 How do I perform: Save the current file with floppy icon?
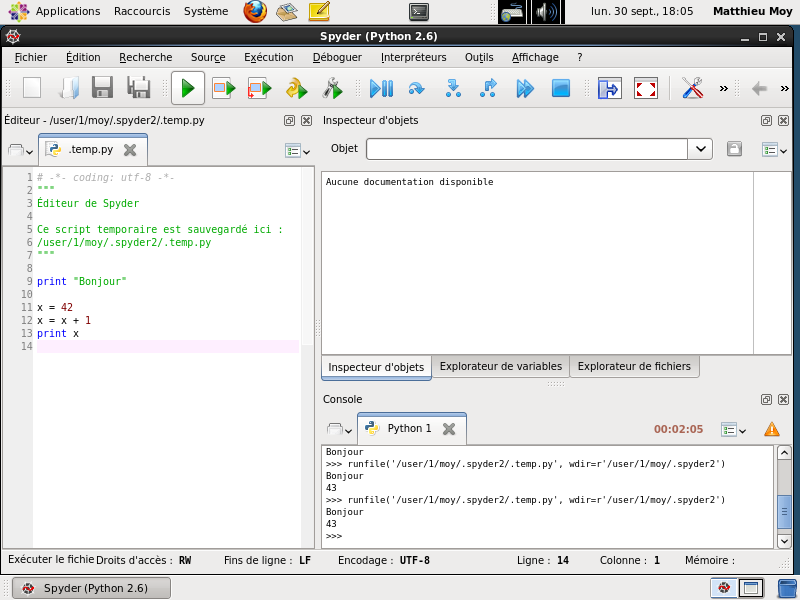(x=103, y=88)
